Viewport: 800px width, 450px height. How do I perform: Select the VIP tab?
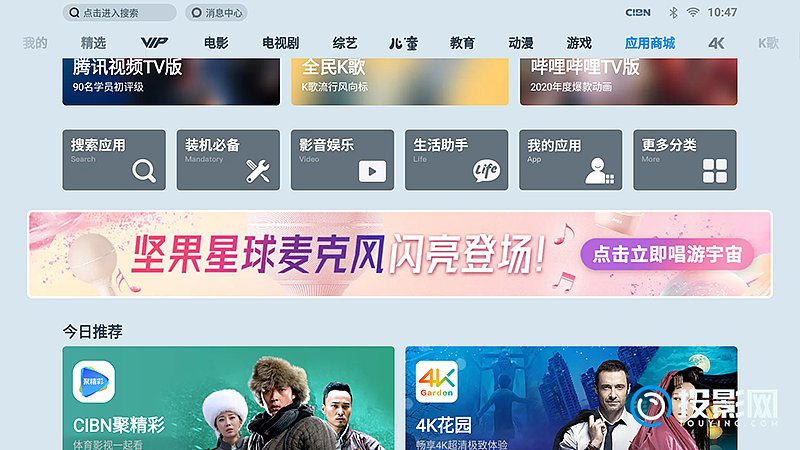click(154, 43)
